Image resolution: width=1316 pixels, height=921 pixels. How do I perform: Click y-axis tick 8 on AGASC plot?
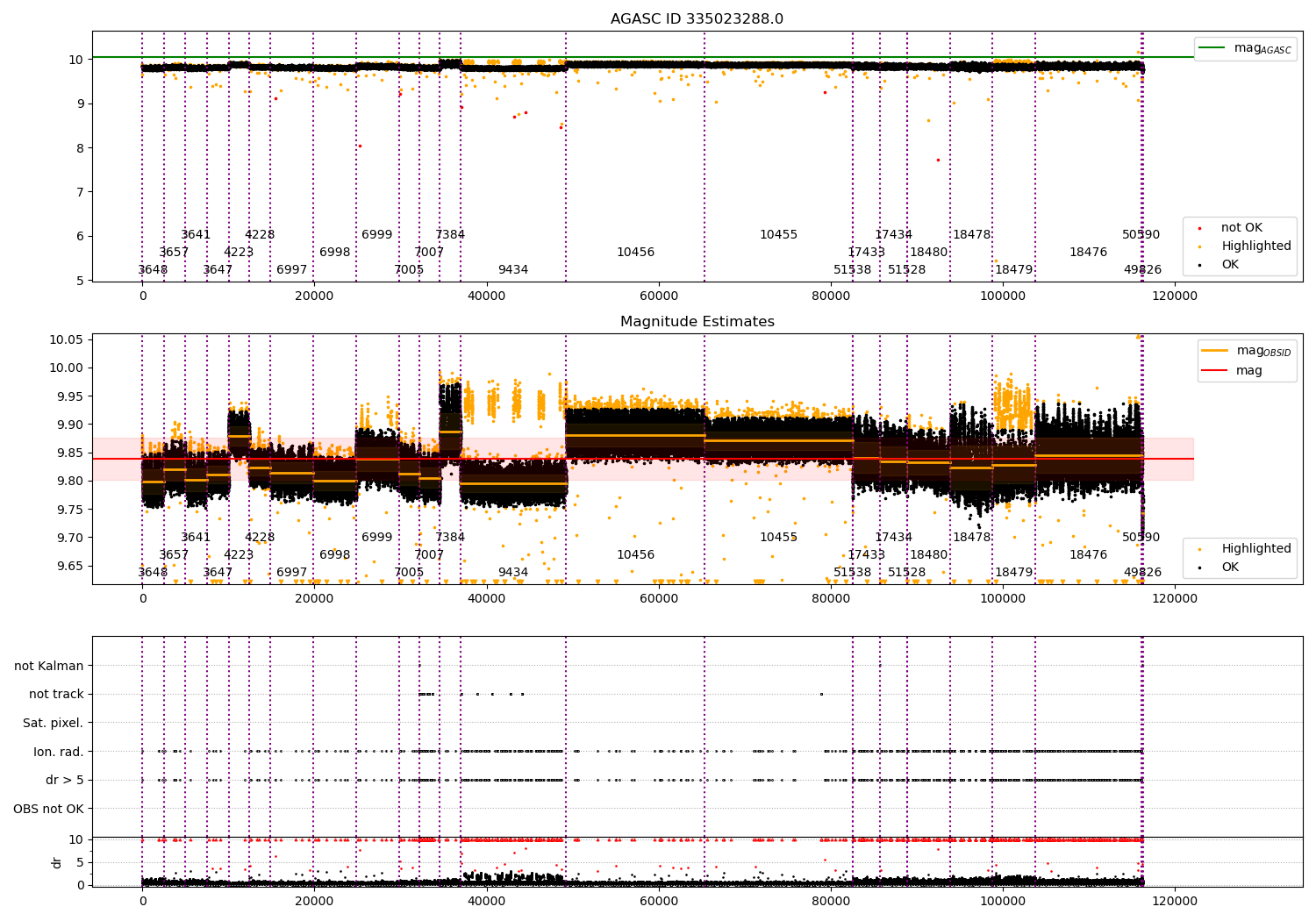click(x=79, y=148)
